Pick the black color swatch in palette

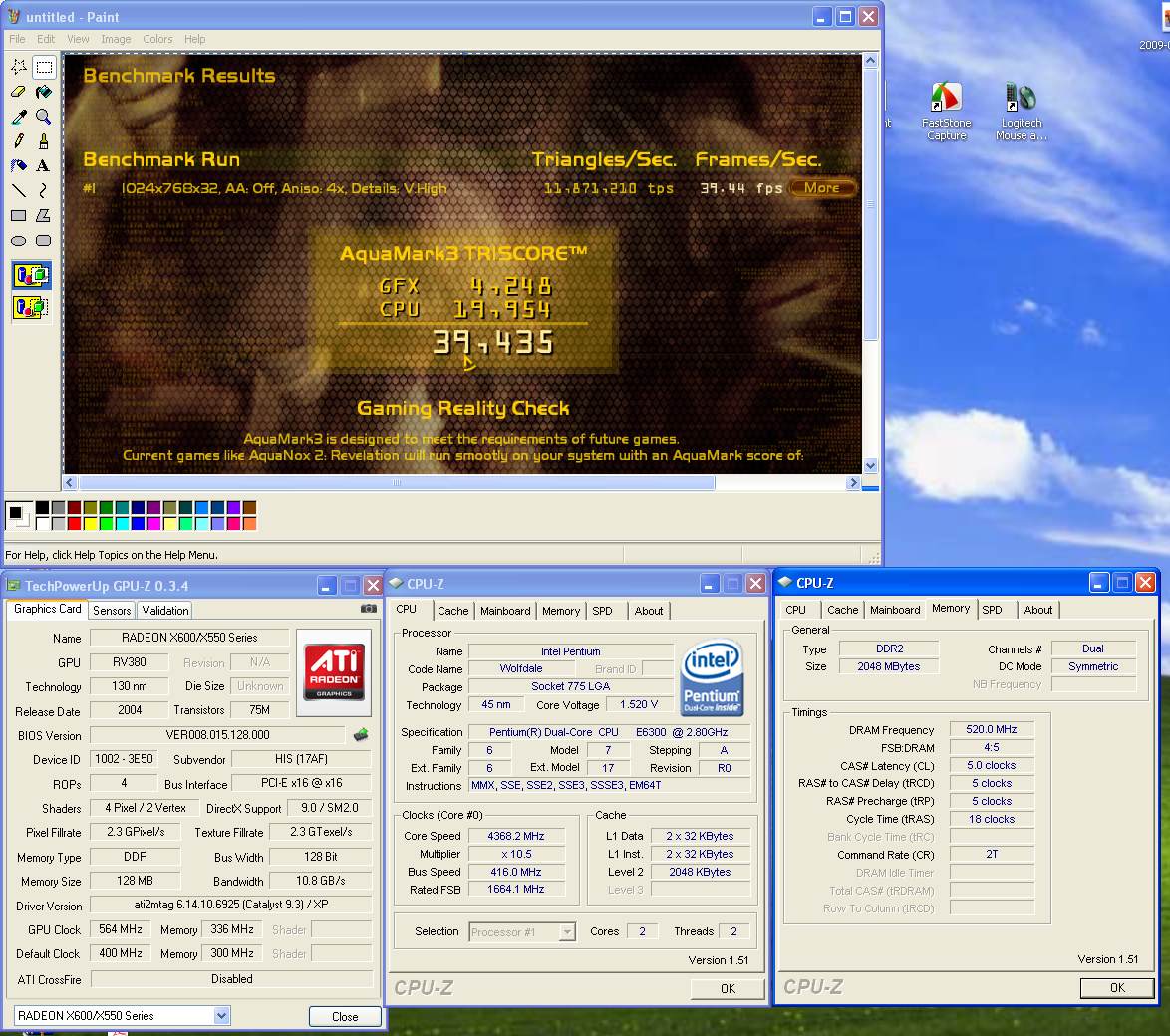[42, 507]
